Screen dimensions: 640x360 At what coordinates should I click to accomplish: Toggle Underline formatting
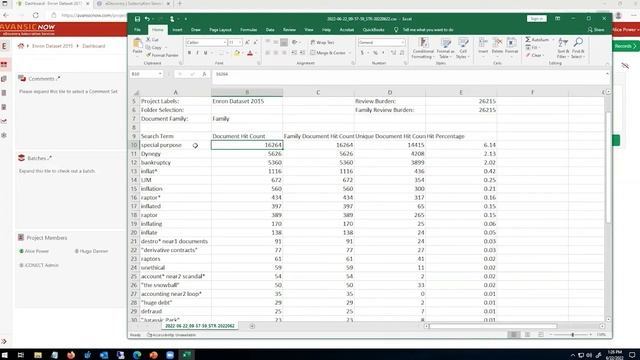[x=205, y=53]
